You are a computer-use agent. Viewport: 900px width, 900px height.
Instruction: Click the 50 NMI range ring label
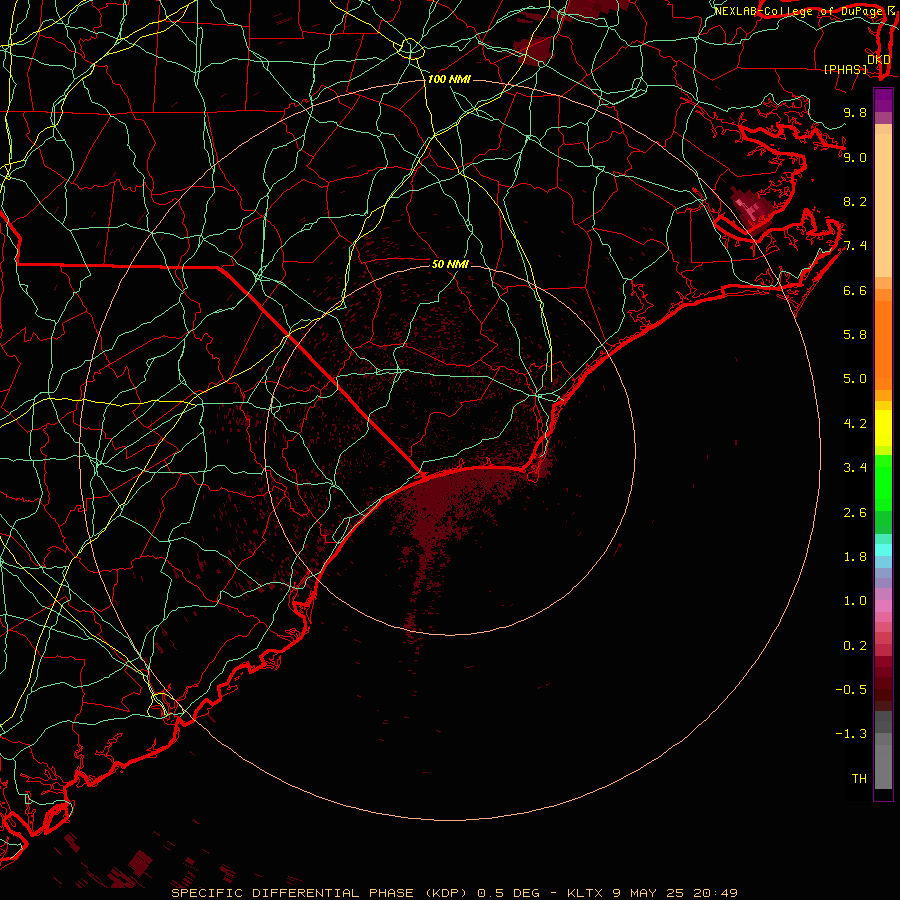point(450,264)
